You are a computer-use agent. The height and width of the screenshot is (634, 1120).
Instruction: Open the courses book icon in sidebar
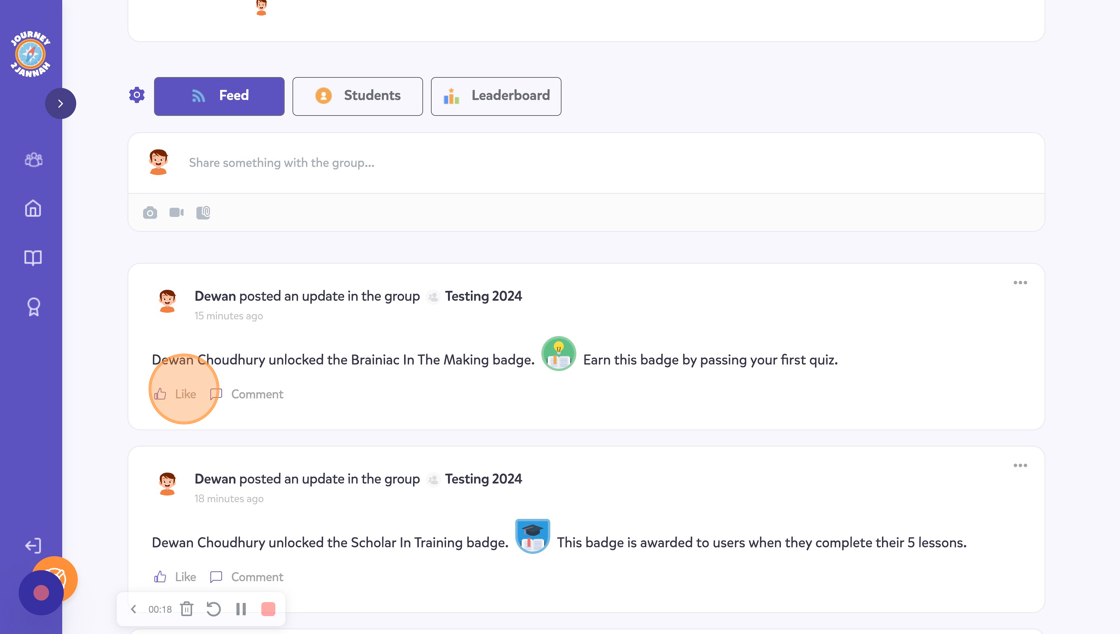(33, 258)
